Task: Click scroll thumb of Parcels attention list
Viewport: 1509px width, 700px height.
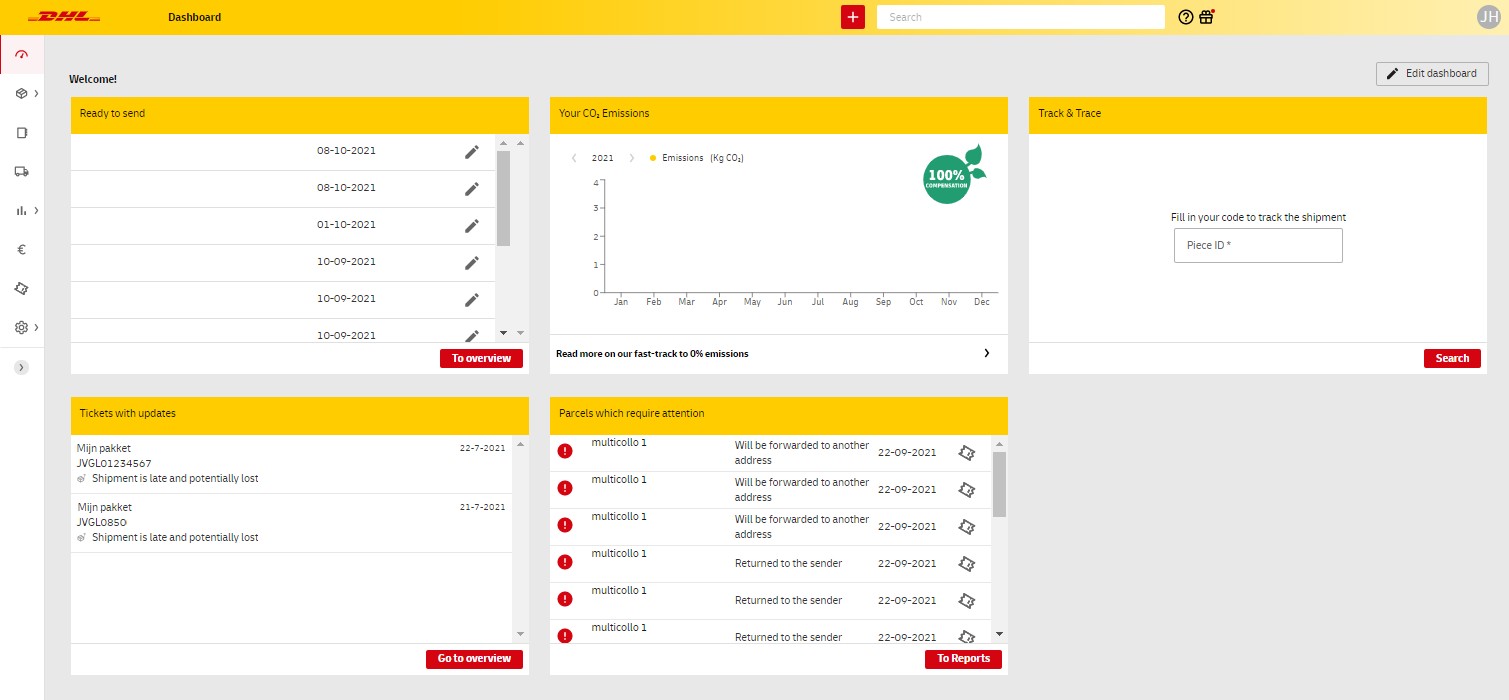Action: click(999, 484)
